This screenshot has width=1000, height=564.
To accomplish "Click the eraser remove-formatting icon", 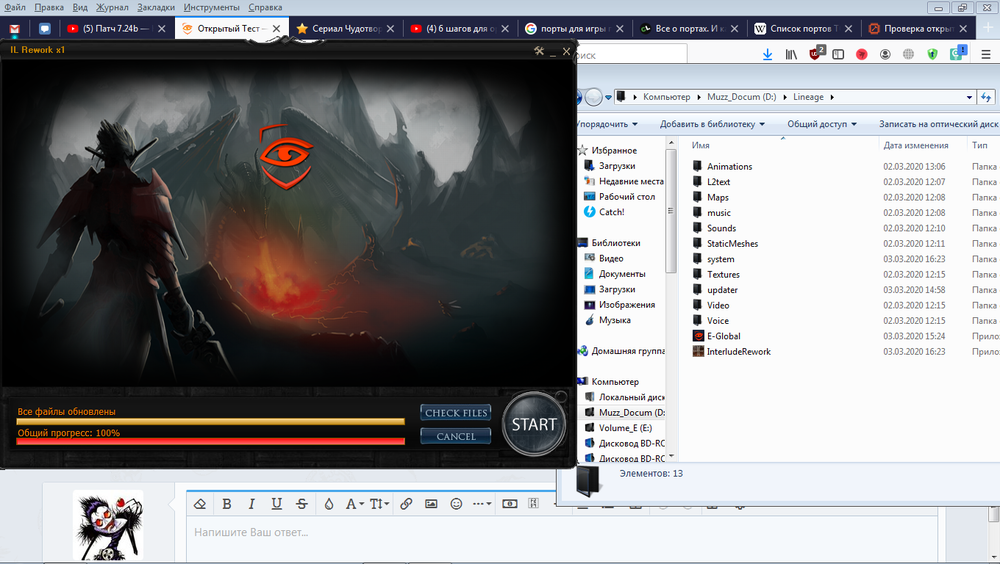I will point(199,504).
